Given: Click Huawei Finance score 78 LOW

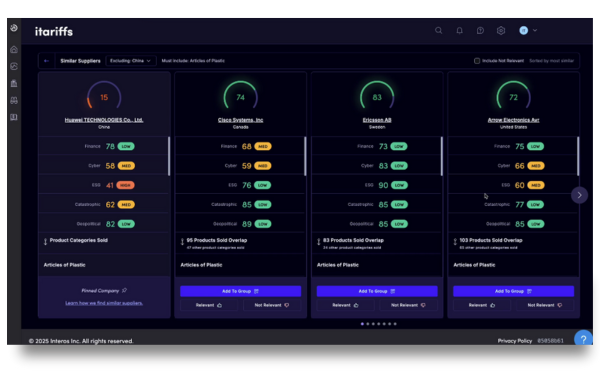Looking at the screenshot, I should pos(120,146).
